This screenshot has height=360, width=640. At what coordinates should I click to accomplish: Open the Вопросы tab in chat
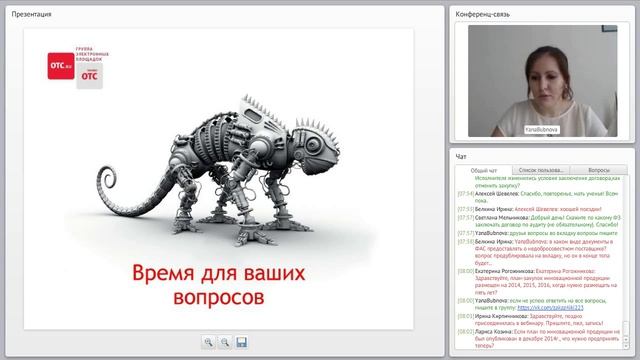599,170
